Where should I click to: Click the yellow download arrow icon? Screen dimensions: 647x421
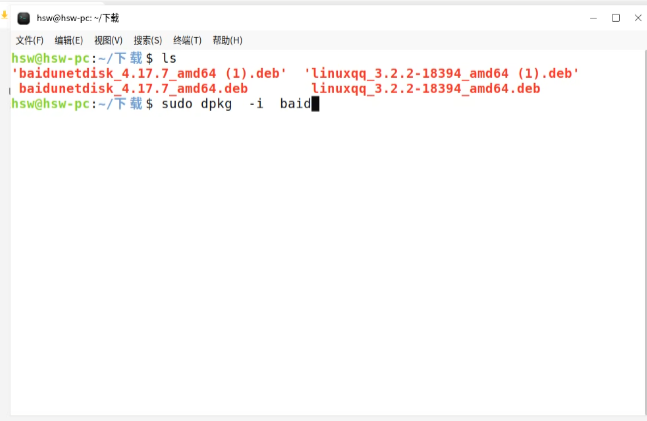click(x=4, y=15)
